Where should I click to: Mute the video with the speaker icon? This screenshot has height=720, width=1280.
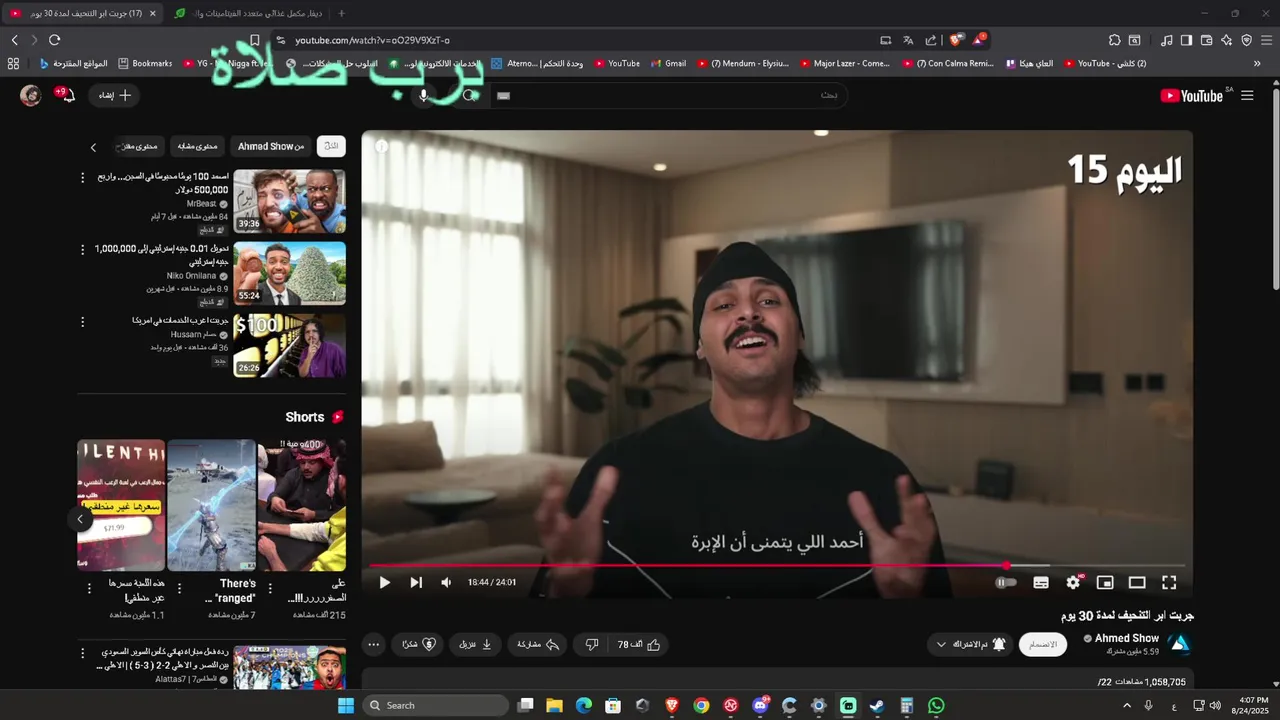click(x=446, y=582)
